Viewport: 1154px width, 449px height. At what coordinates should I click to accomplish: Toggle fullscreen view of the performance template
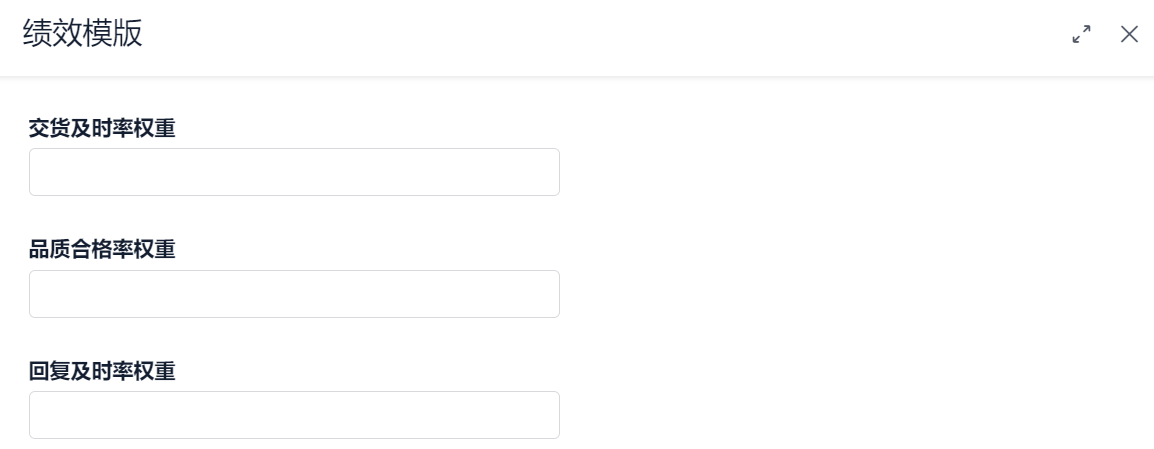1081,35
